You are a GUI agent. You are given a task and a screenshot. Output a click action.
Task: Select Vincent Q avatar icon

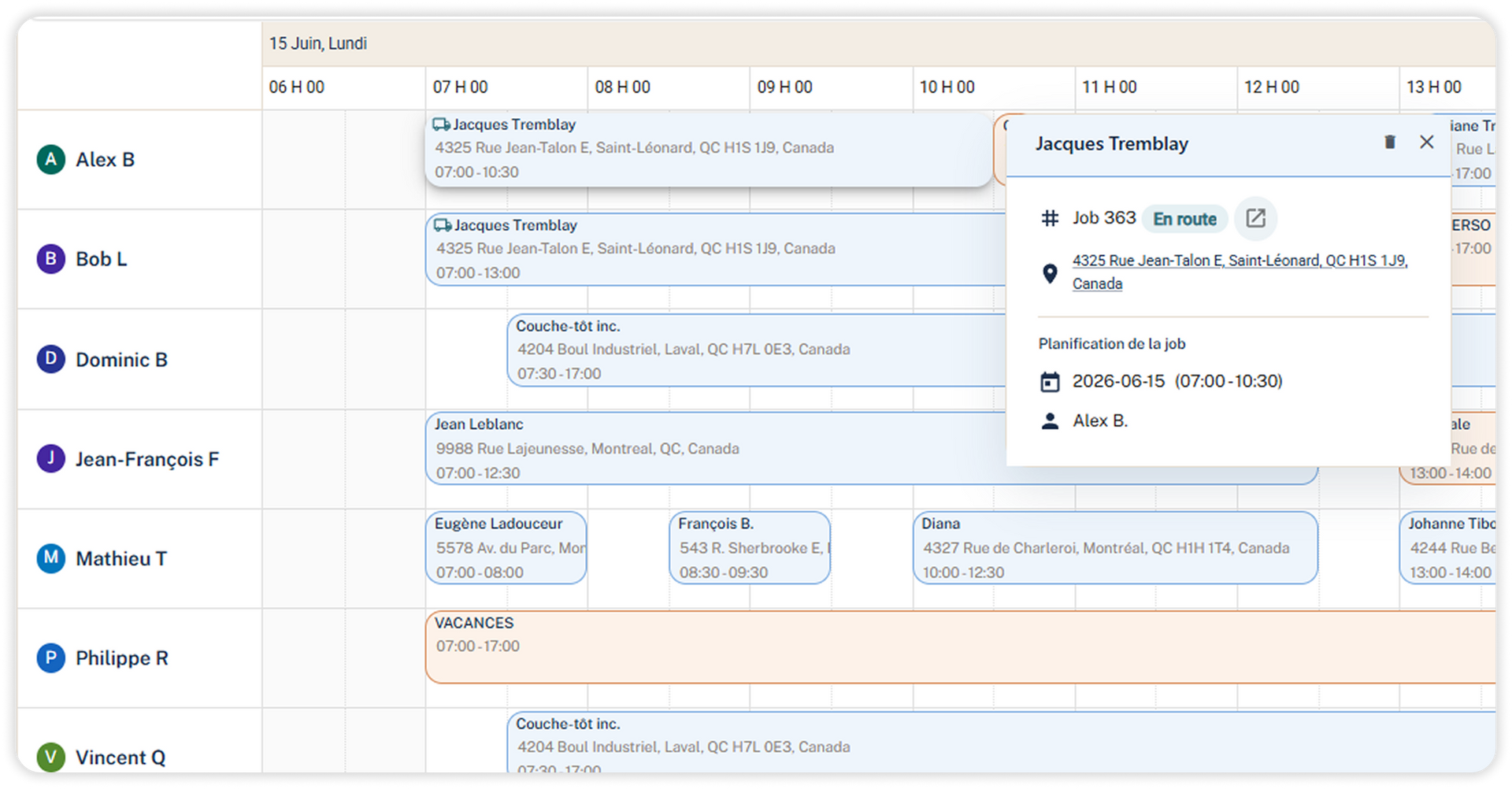click(x=51, y=757)
